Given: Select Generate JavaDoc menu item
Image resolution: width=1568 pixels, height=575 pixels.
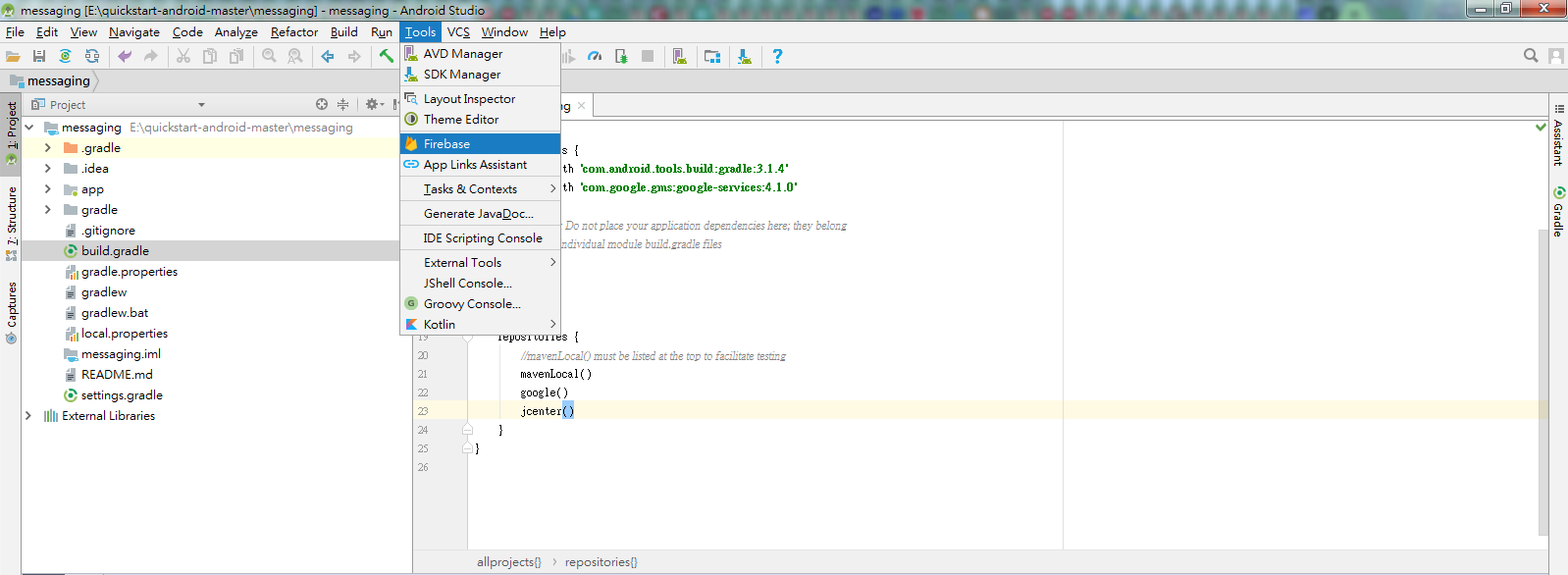Looking at the screenshot, I should coord(480,214).
